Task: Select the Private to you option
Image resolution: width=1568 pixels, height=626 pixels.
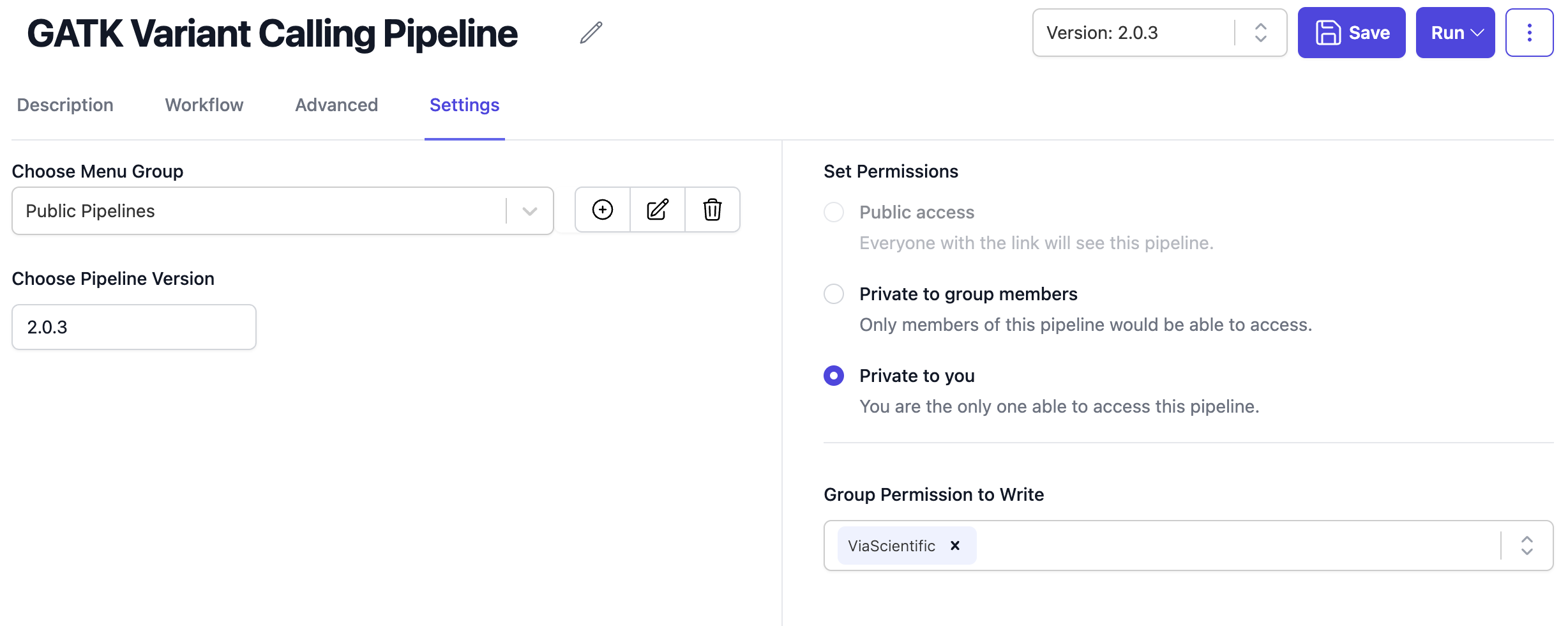Action: [x=834, y=376]
